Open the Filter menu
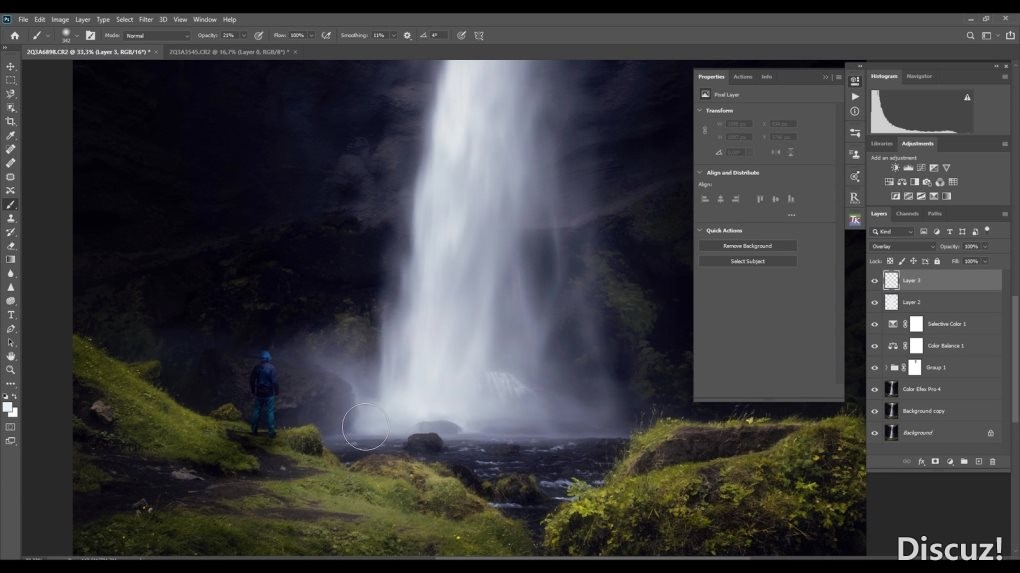1020x573 pixels. click(146, 20)
